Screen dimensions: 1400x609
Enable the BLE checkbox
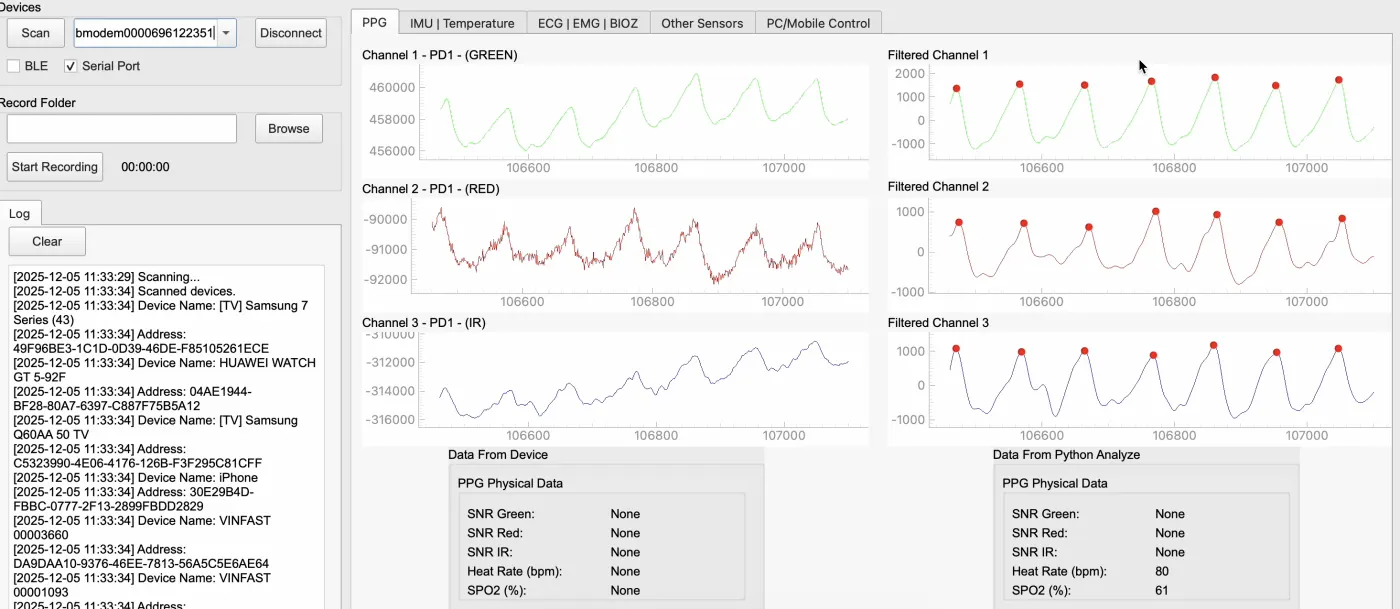tap(14, 66)
